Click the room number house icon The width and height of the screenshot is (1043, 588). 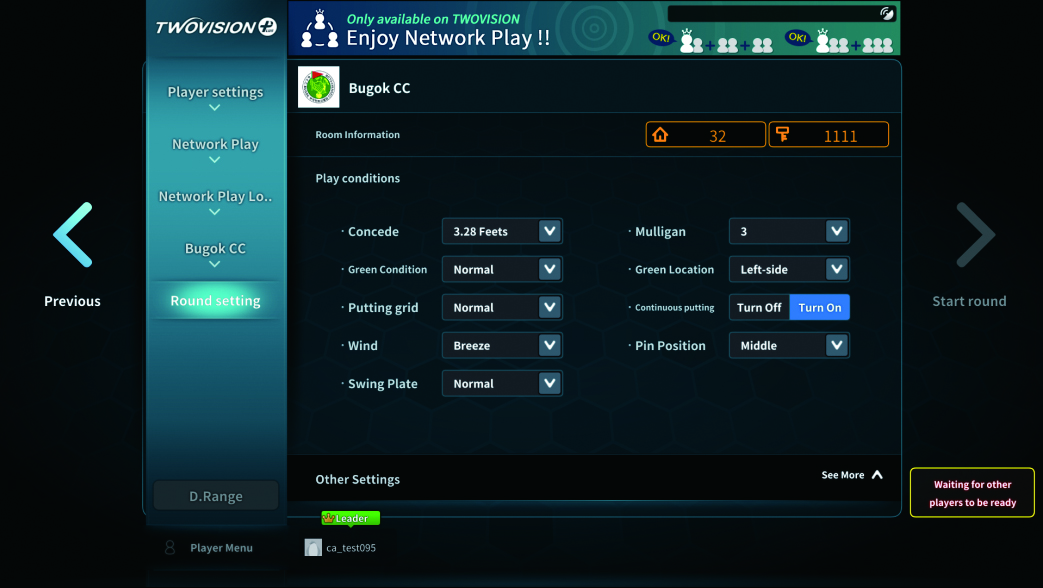[x=660, y=135]
